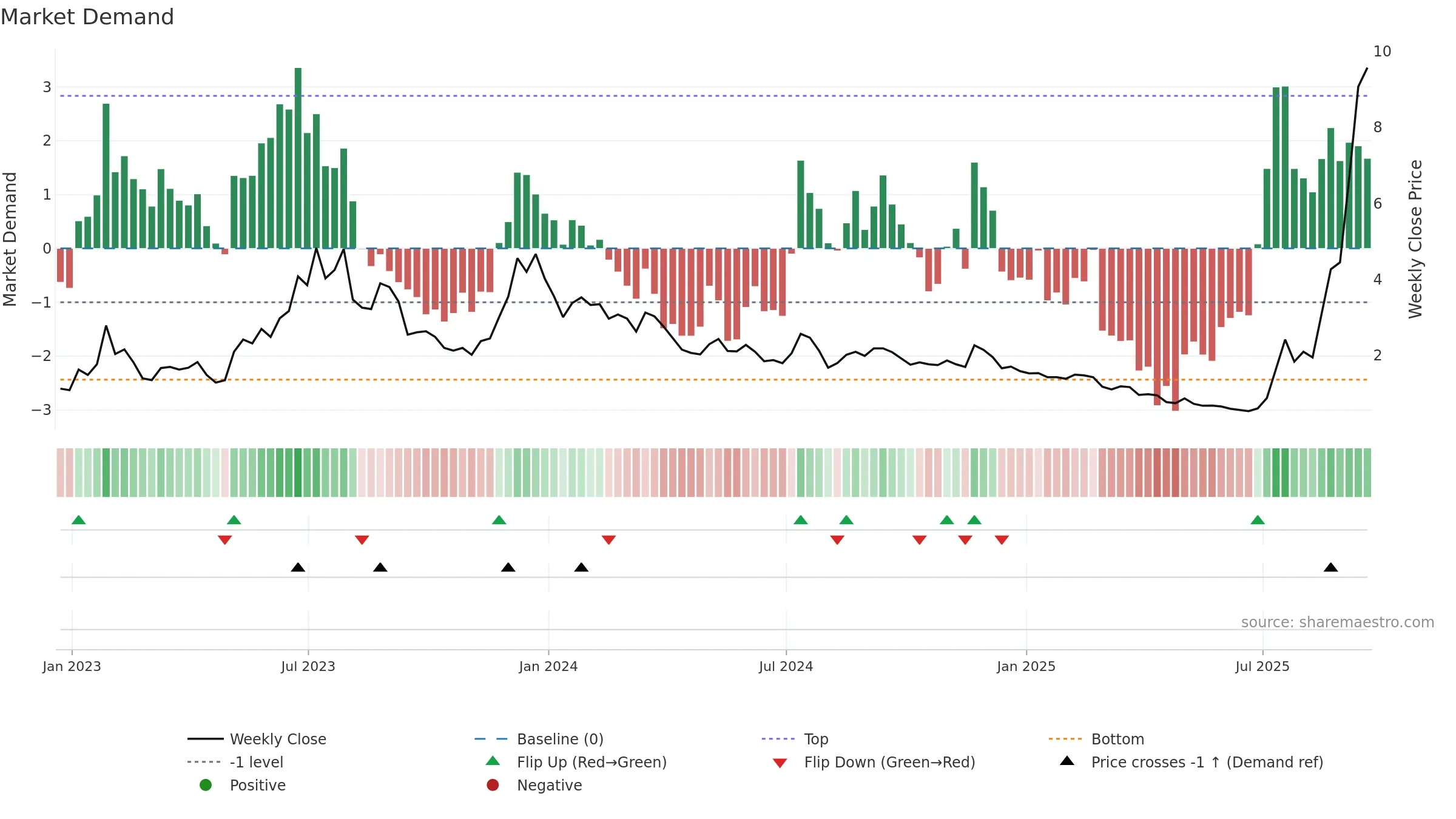Click black price-cross marker before Jan 2024

(x=508, y=567)
